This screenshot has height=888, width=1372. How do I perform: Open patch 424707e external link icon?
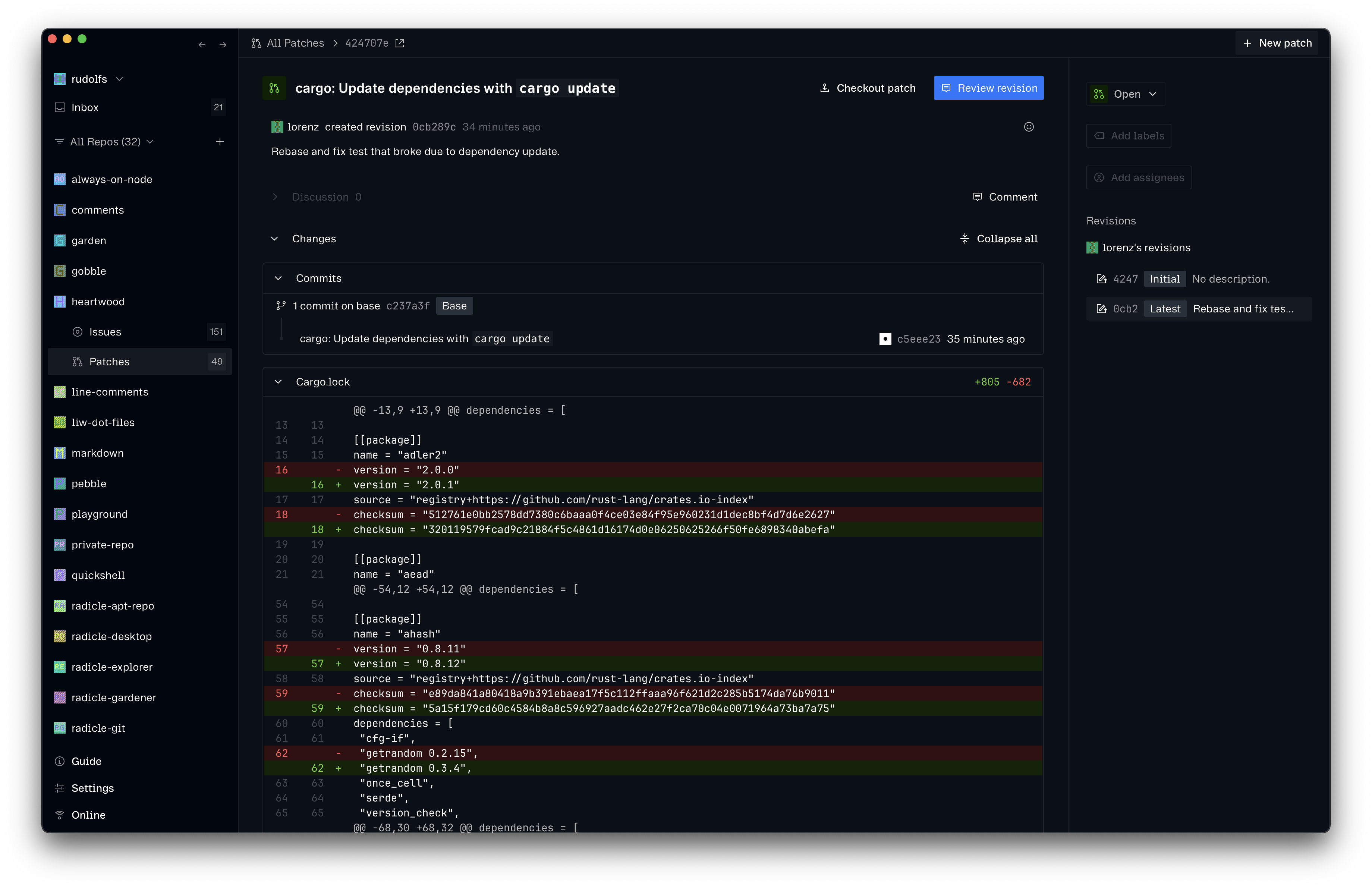[x=400, y=43]
